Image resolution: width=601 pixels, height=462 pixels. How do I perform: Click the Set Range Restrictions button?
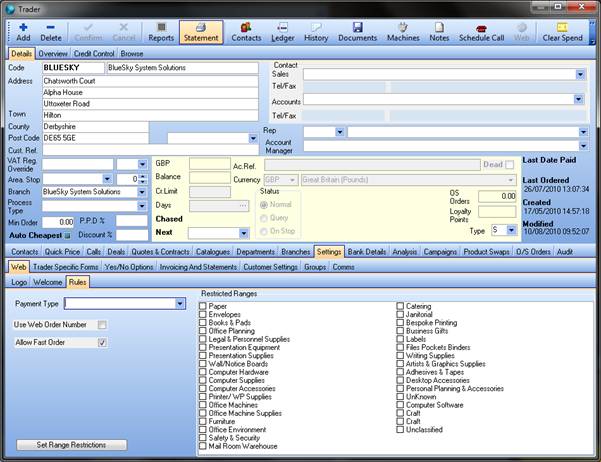click(x=72, y=445)
